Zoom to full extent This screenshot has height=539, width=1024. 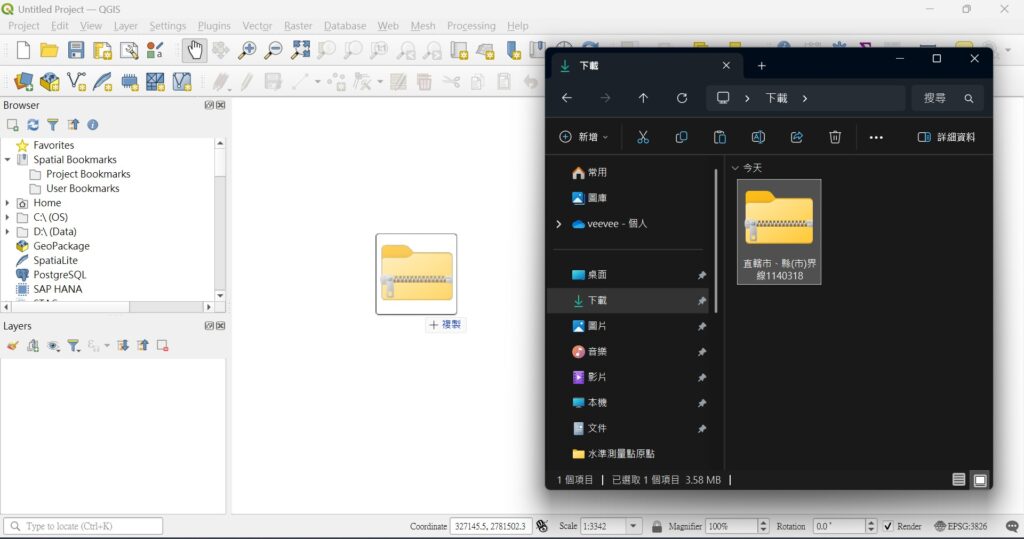coord(300,50)
